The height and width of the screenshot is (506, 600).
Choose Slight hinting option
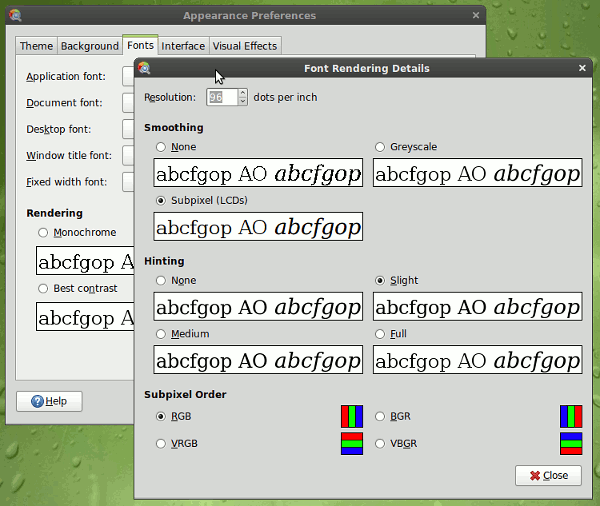tap(380, 281)
